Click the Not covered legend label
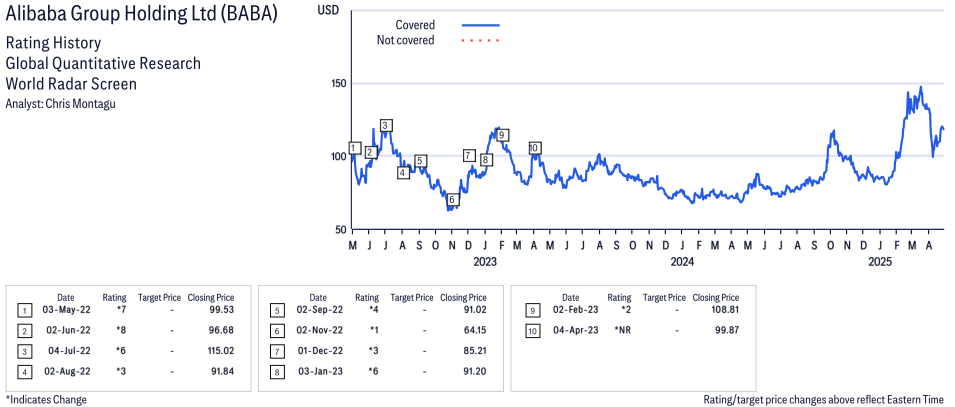Image resolution: width=955 pixels, height=407 pixels. coord(406,40)
